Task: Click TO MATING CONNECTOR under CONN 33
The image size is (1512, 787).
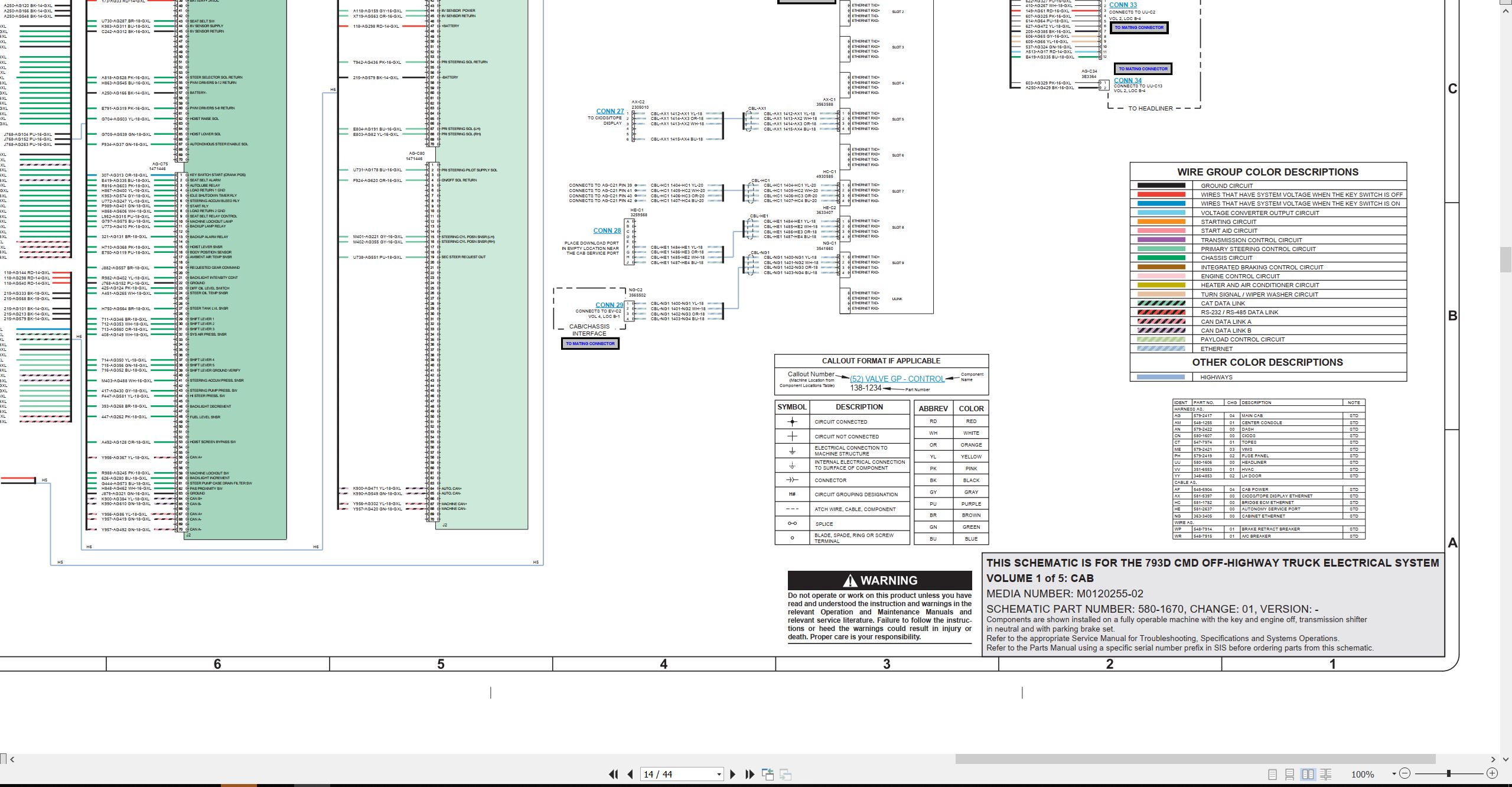Action: [1139, 27]
